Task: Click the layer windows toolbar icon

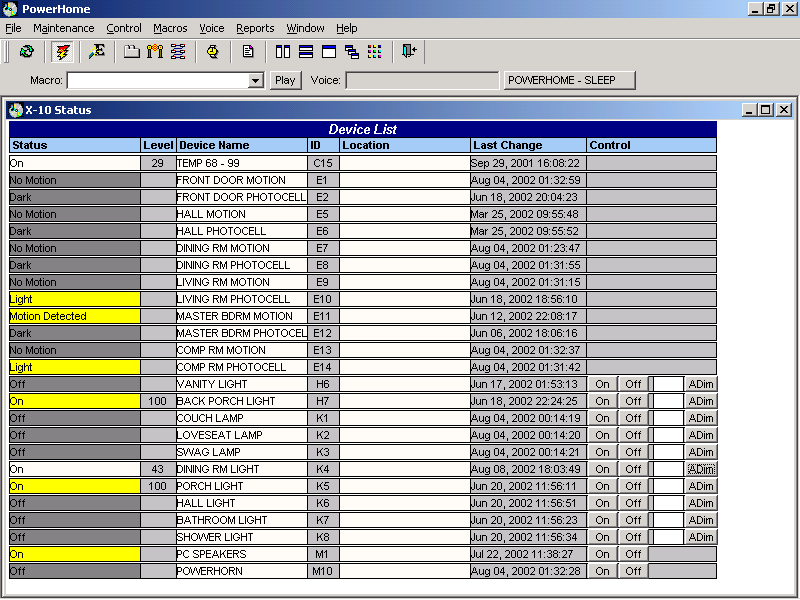Action: pyautogui.click(x=329, y=52)
